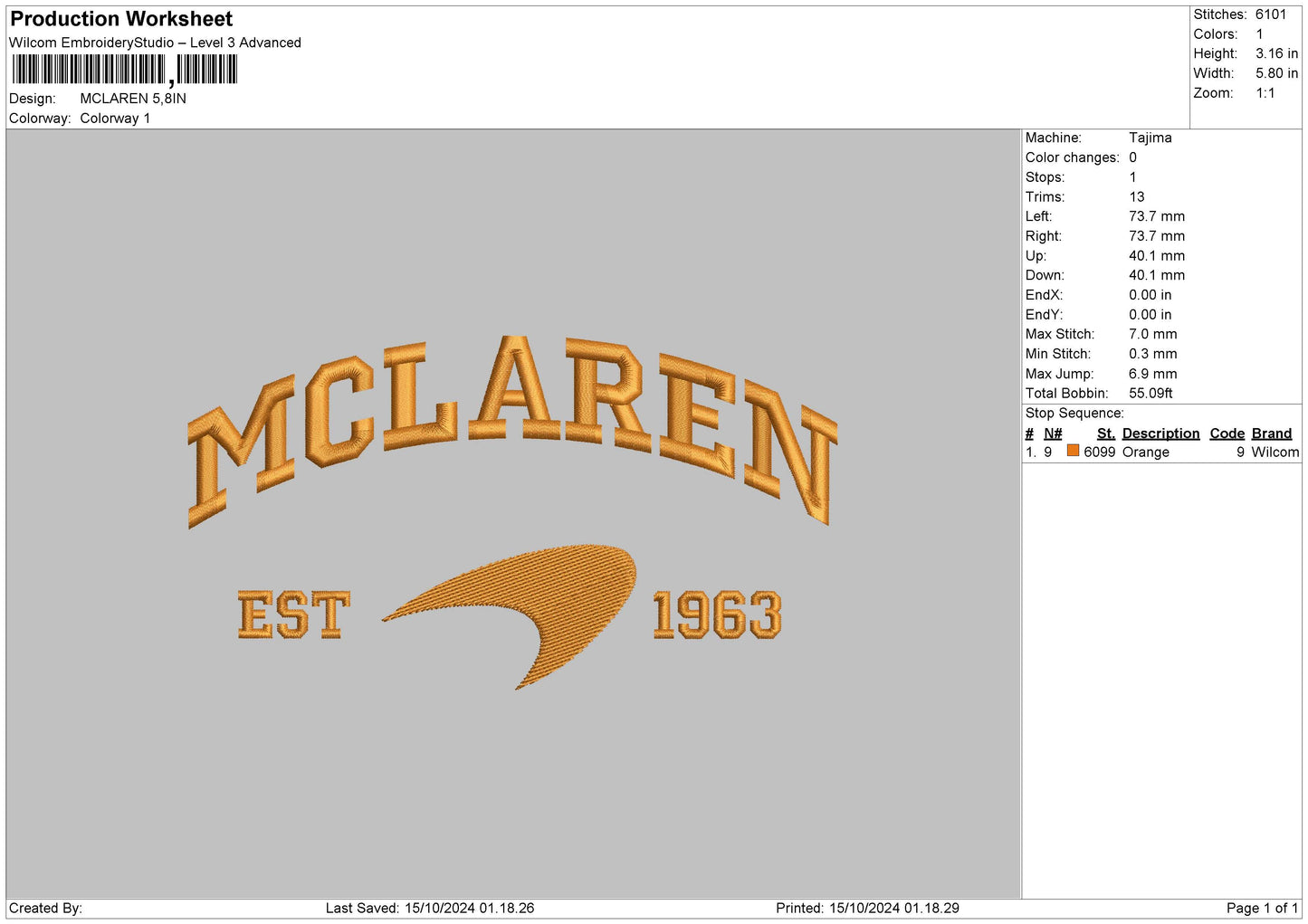Click the 'Brand' column header
The height and width of the screenshot is (924, 1308).
coord(1272,433)
